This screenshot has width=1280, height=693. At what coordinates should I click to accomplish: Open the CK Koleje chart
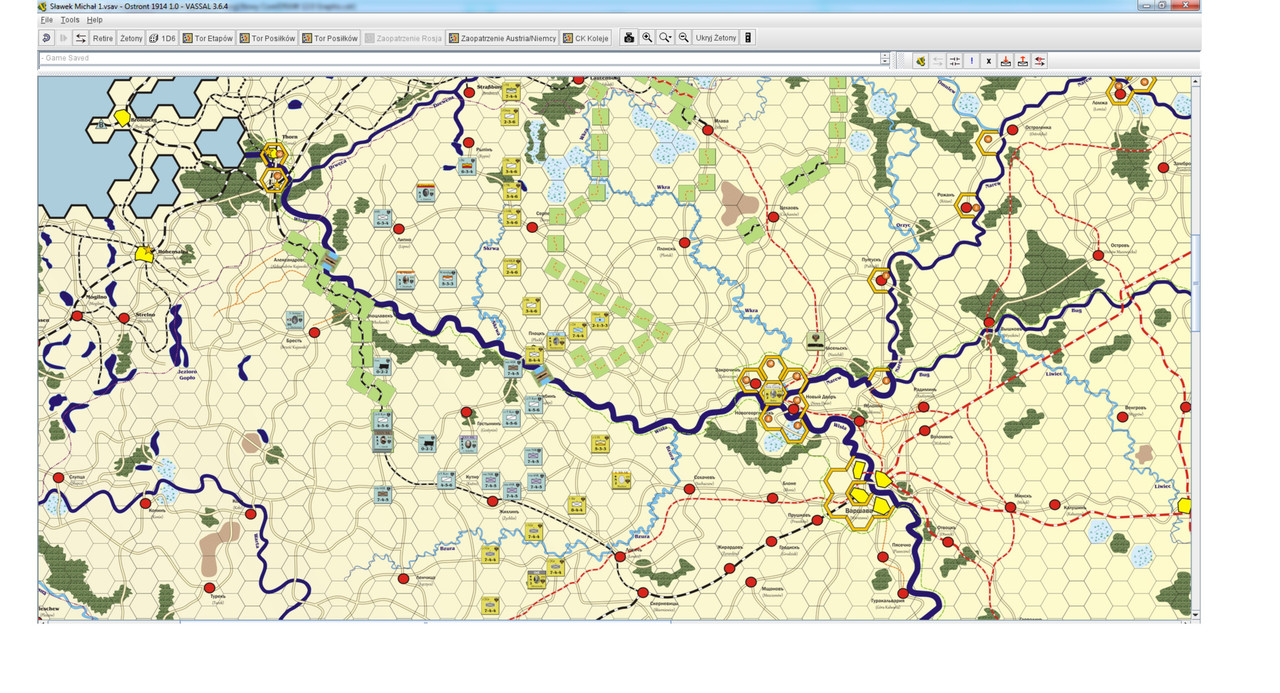pyautogui.click(x=586, y=38)
